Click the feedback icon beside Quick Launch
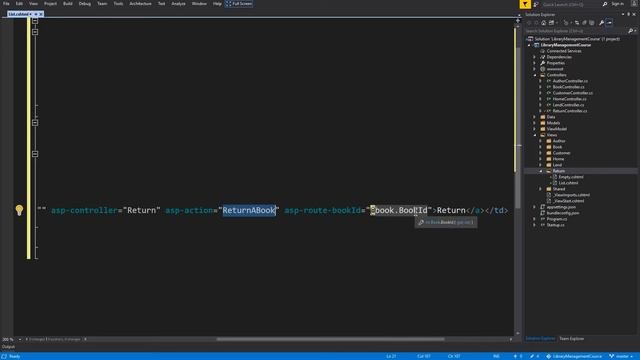The height and width of the screenshot is (360, 640). (536, 4)
